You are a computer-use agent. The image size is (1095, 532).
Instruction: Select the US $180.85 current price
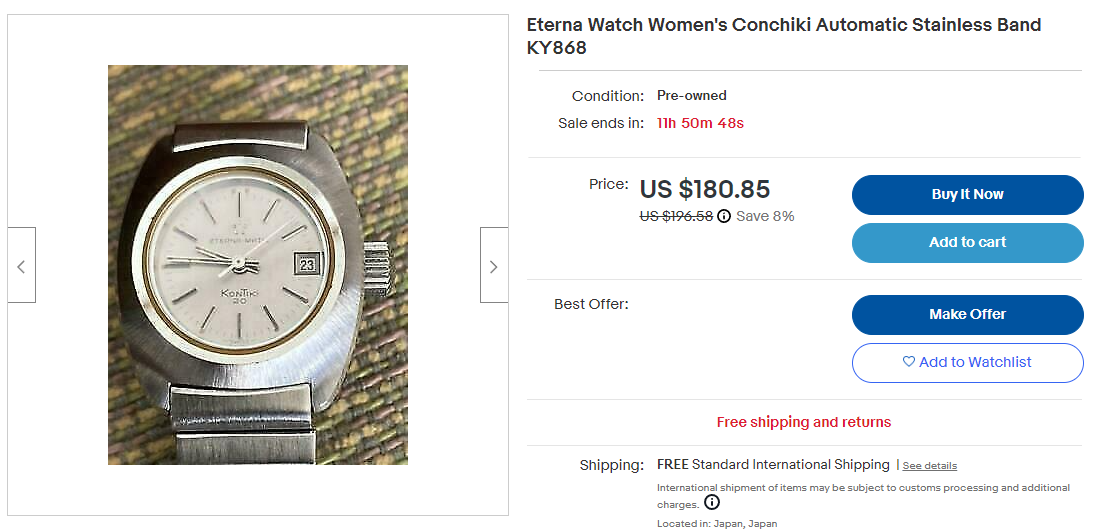coord(705,189)
